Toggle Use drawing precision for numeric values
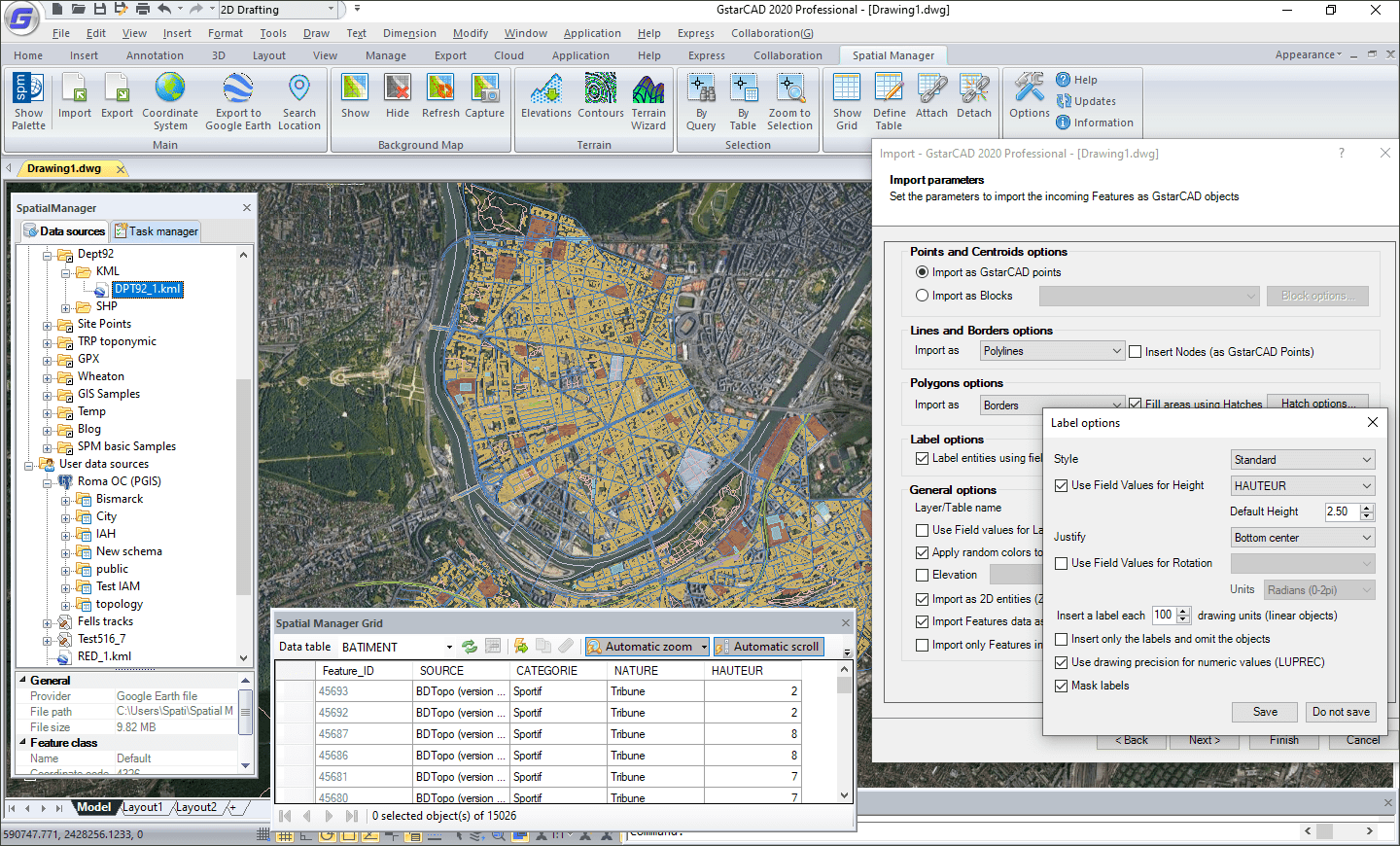The height and width of the screenshot is (846, 1400). click(x=1061, y=662)
